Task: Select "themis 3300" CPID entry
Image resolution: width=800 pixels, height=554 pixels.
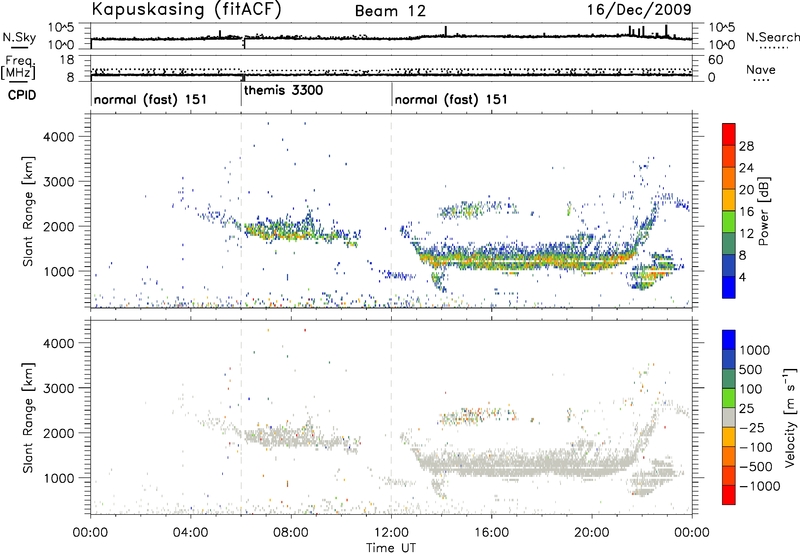Action: tap(283, 90)
